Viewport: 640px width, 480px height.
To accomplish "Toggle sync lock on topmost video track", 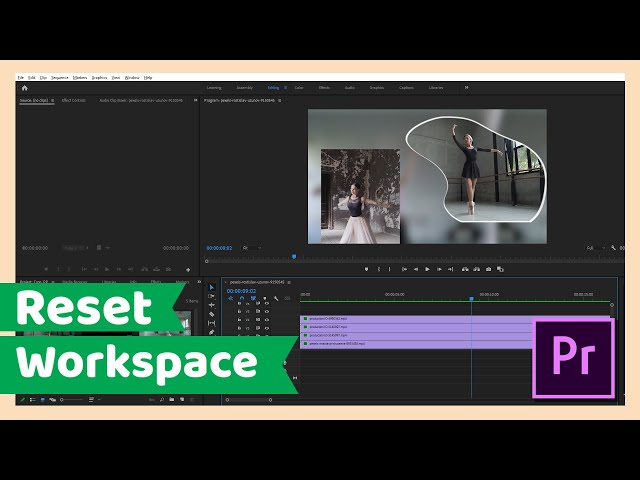I will tap(258, 304).
